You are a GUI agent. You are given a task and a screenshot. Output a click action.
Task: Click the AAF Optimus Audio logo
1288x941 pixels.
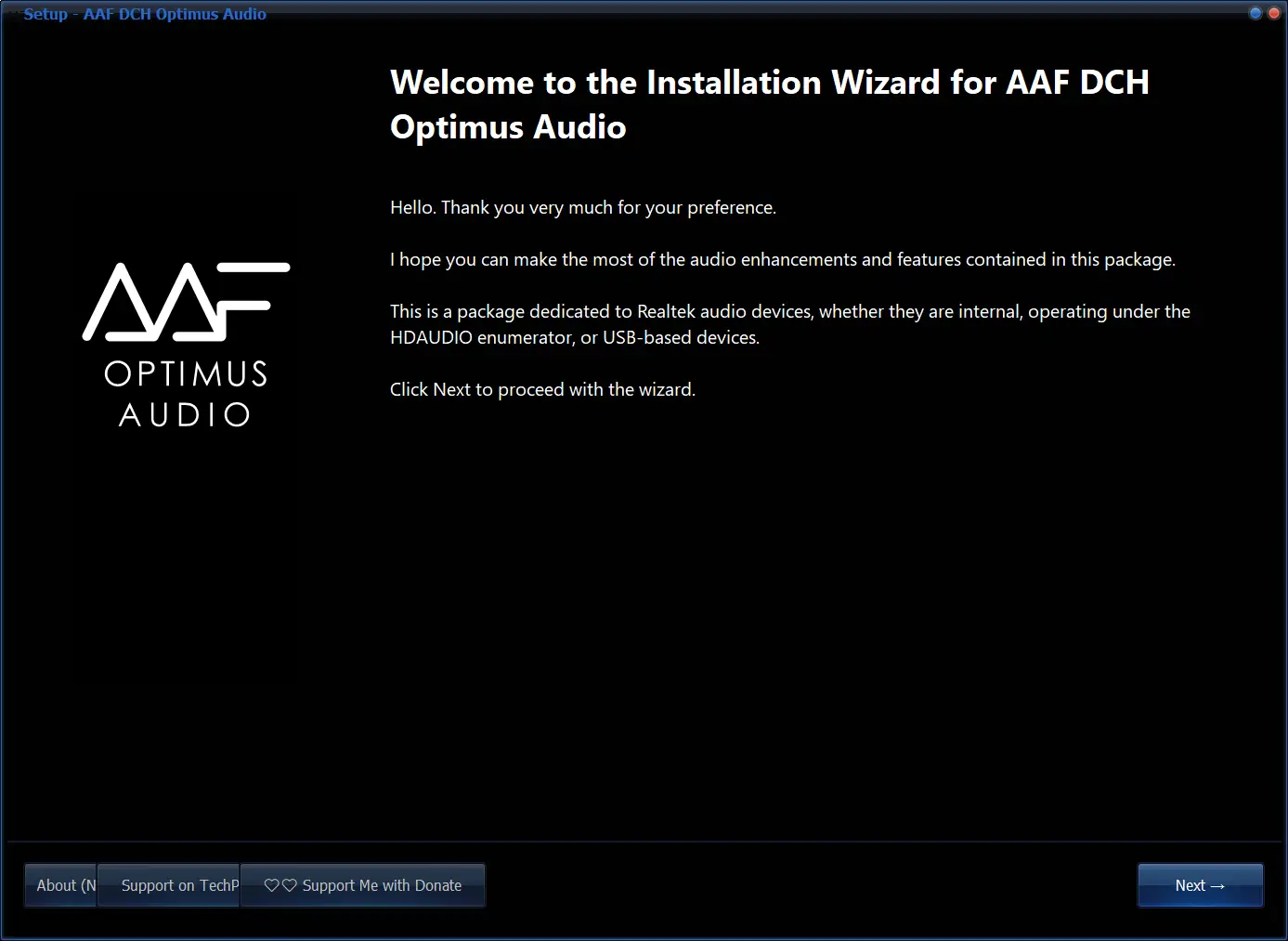click(x=186, y=345)
